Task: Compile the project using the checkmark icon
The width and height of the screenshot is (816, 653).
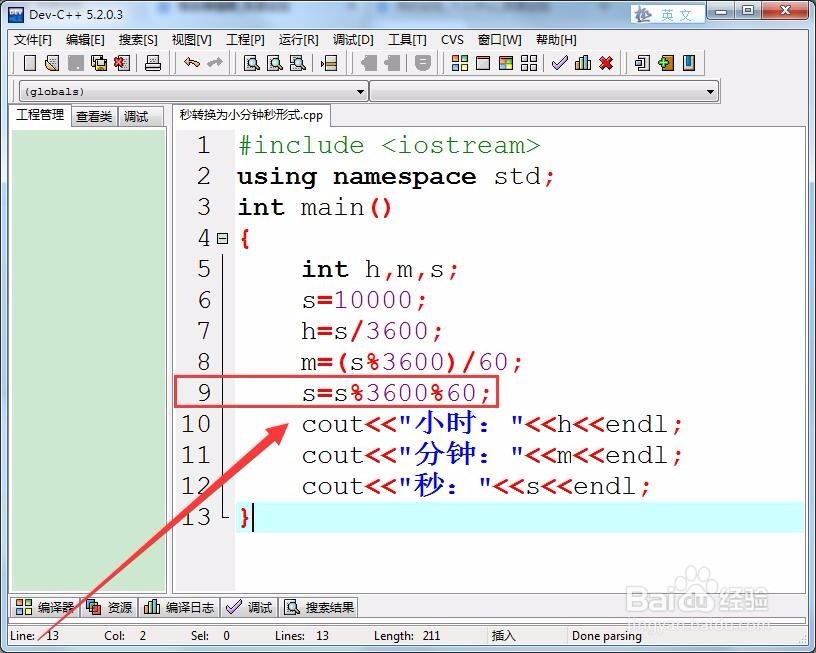Action: tap(558, 62)
